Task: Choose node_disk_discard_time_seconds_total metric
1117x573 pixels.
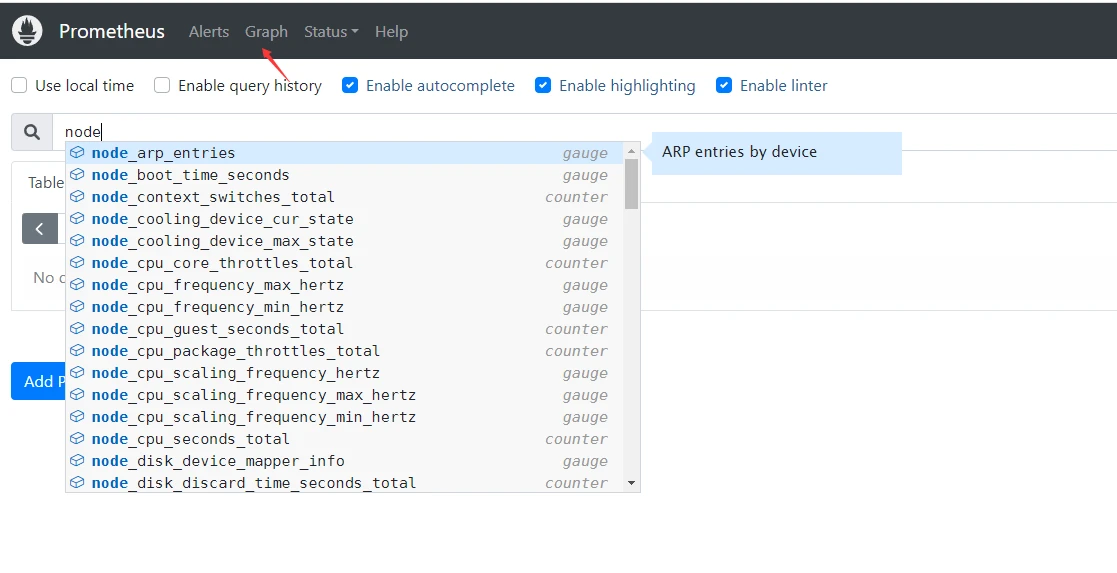Action: (345, 482)
